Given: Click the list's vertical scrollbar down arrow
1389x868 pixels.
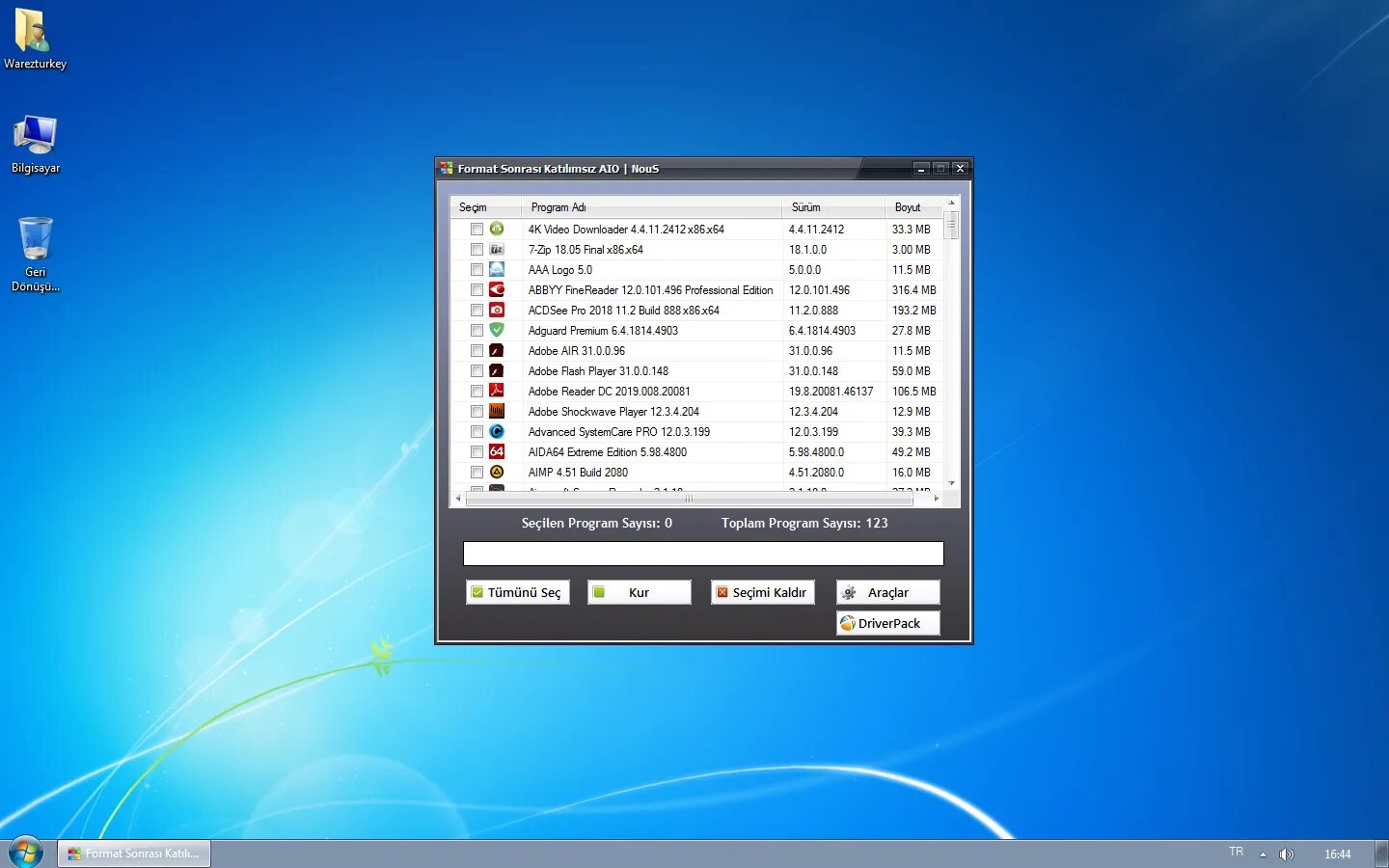Looking at the screenshot, I should point(951,483).
